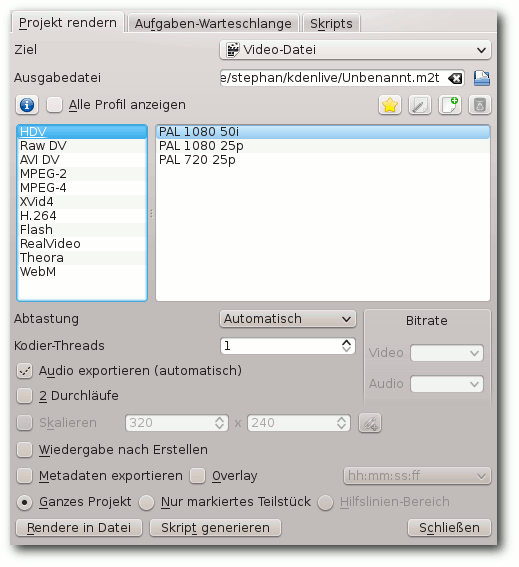Select Ganzes Projekt radio button

pos(25,502)
